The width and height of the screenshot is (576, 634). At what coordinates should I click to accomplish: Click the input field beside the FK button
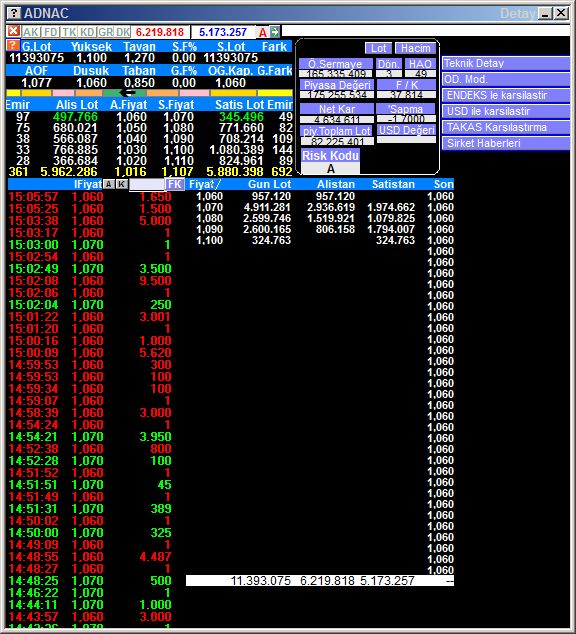(147, 184)
